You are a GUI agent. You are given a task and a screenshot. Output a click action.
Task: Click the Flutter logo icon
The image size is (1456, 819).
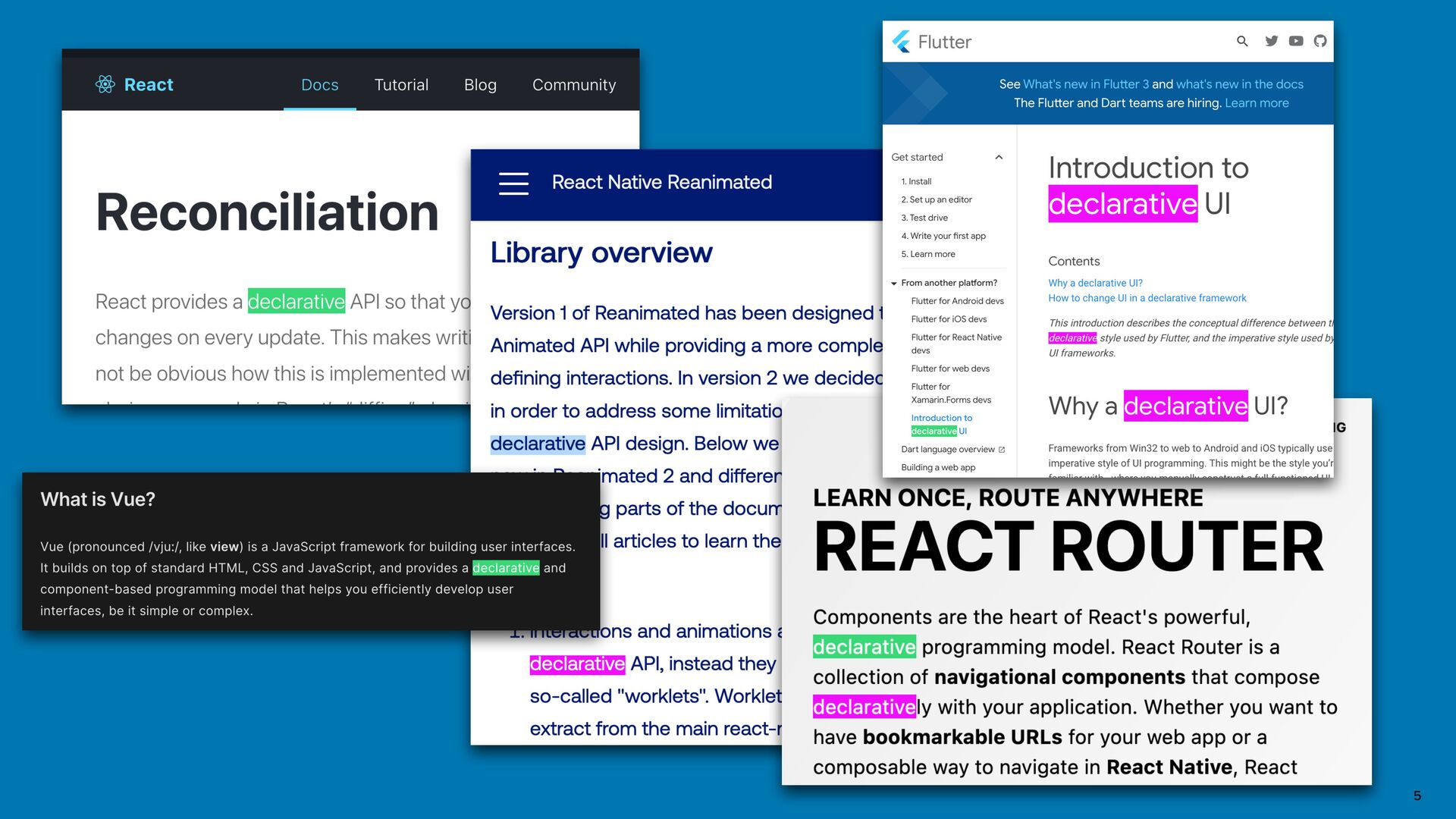pyautogui.click(x=901, y=42)
